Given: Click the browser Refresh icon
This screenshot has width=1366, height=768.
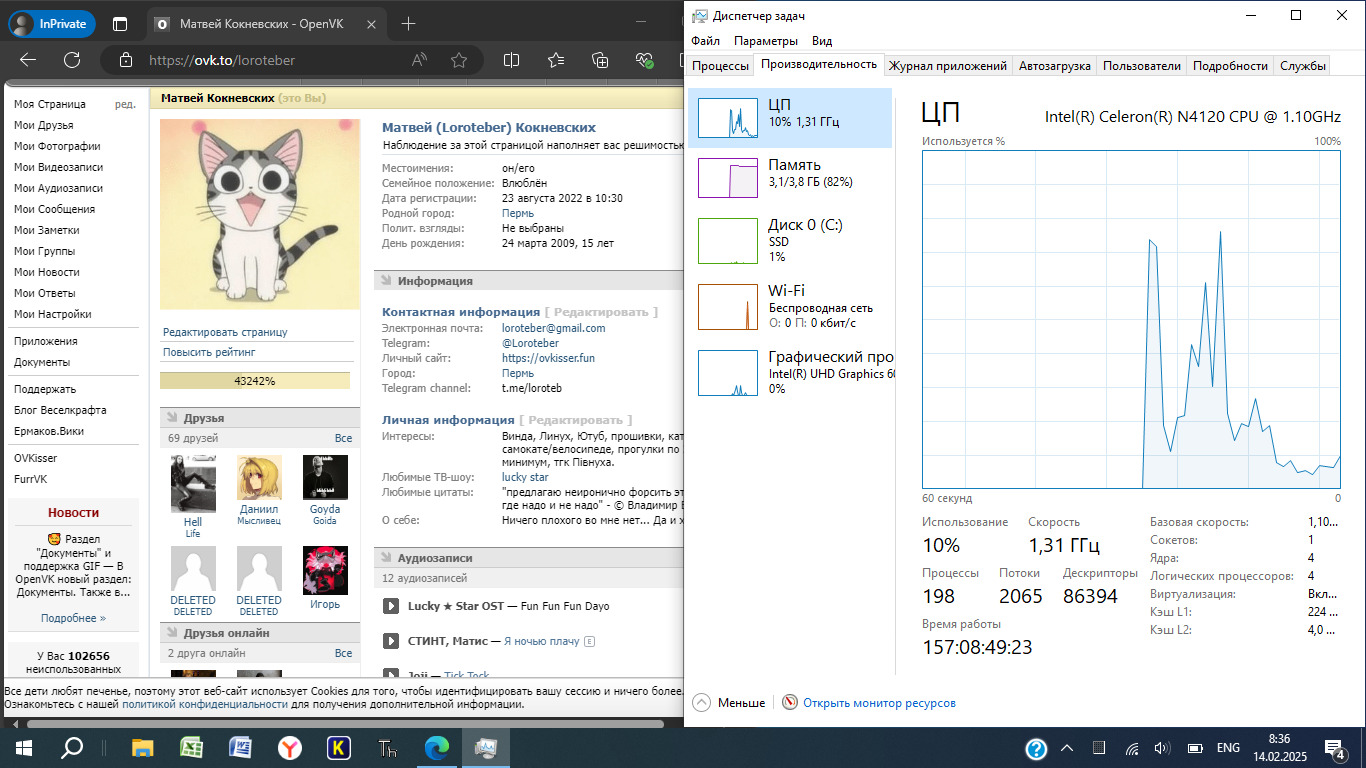Looking at the screenshot, I should [x=72, y=60].
